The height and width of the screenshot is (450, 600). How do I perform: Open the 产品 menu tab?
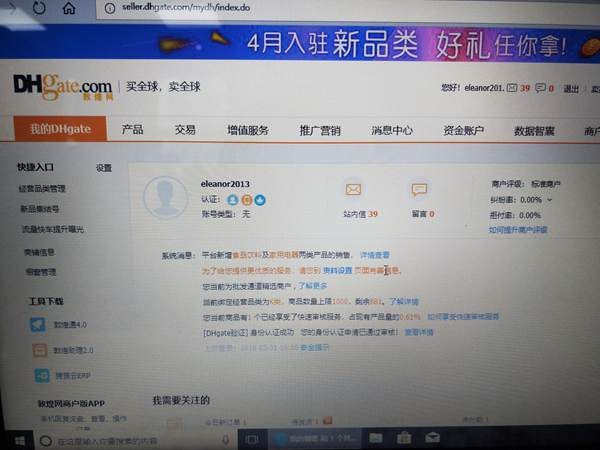pyautogui.click(x=132, y=129)
